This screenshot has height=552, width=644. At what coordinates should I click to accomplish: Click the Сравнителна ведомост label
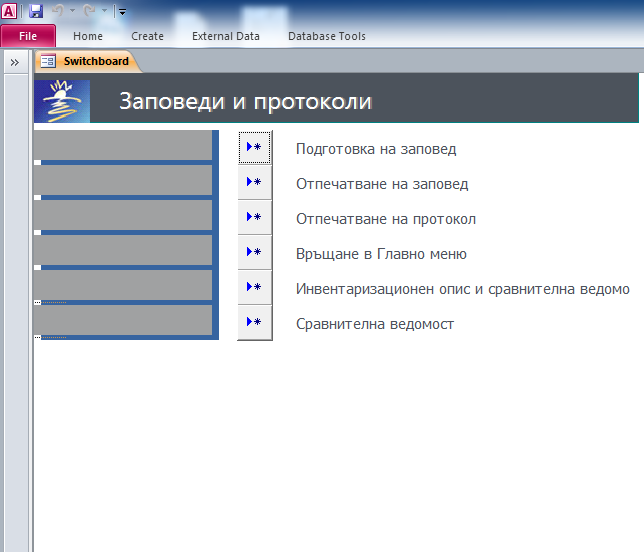(x=375, y=324)
